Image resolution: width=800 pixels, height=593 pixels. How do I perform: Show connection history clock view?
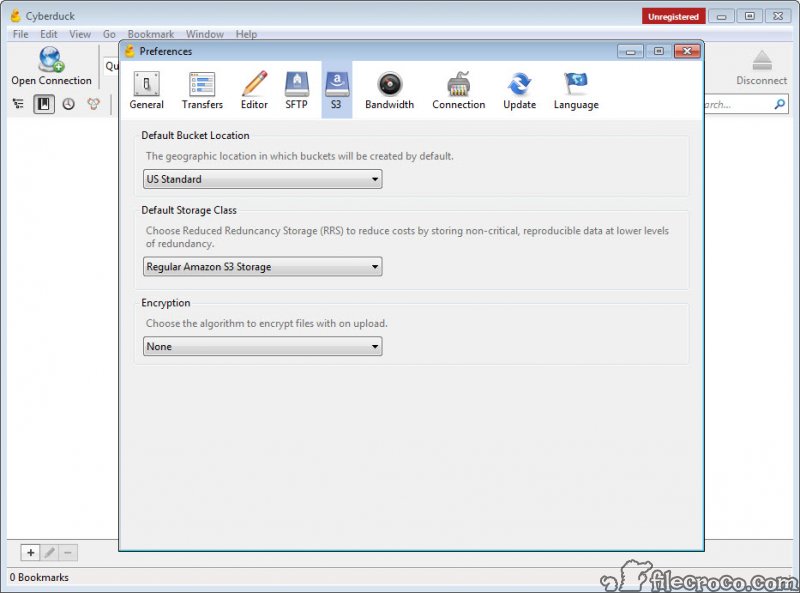68,104
